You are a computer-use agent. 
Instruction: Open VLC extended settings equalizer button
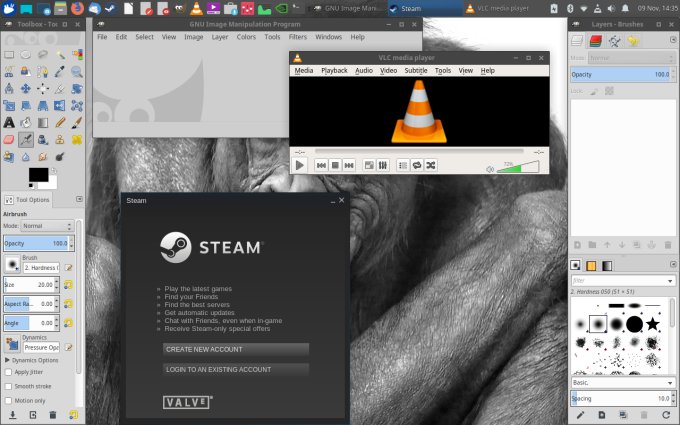(382, 165)
